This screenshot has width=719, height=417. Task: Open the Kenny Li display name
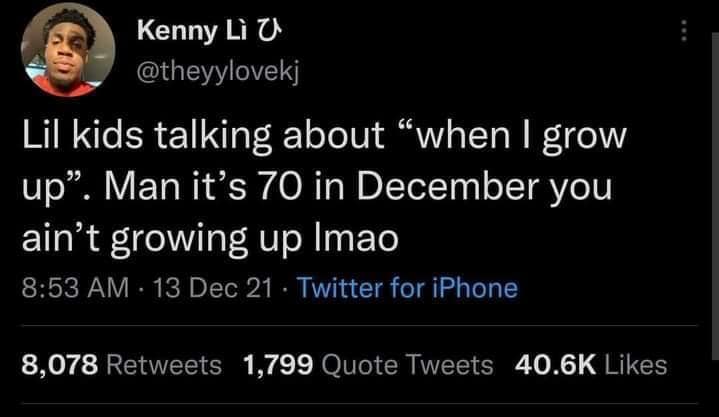[x=190, y=31]
